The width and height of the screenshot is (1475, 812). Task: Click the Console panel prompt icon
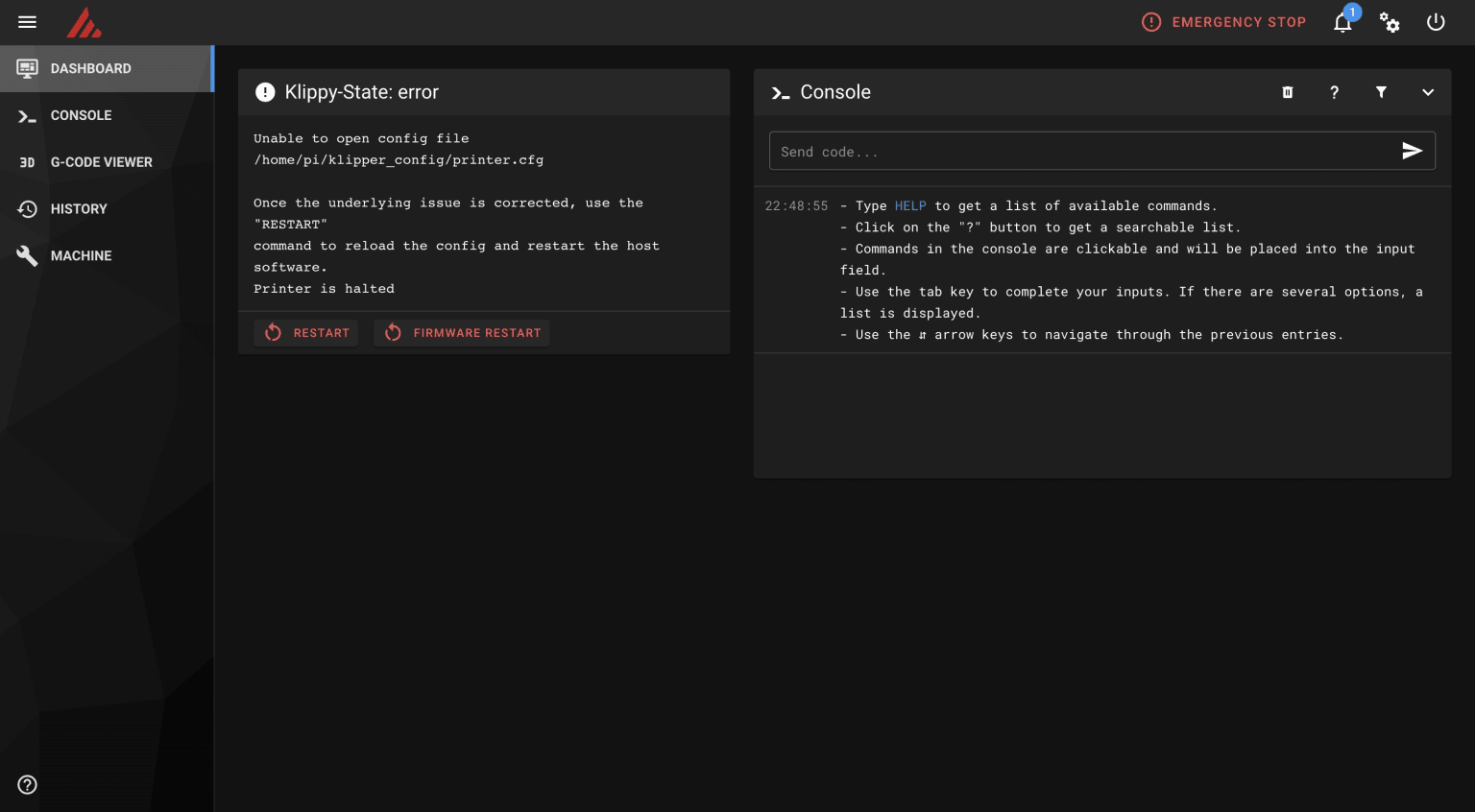[x=781, y=93]
